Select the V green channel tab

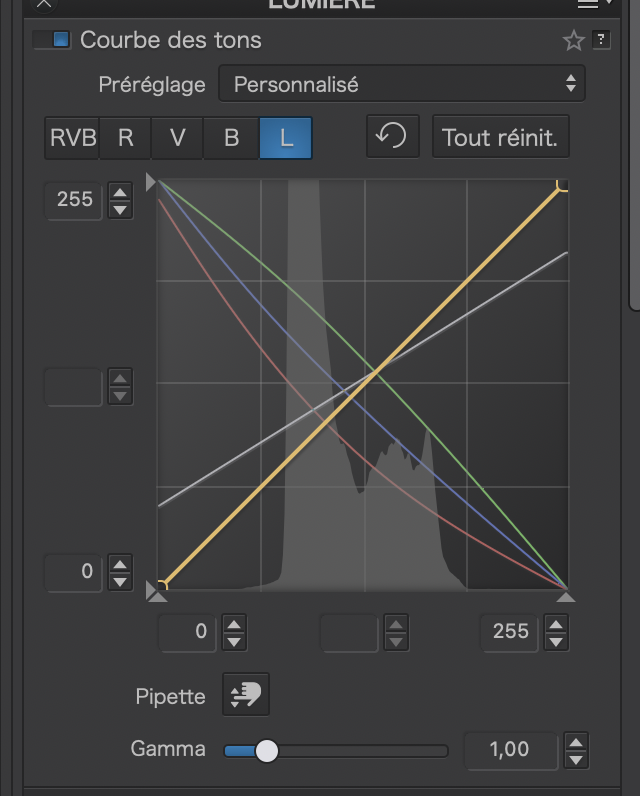click(x=178, y=138)
